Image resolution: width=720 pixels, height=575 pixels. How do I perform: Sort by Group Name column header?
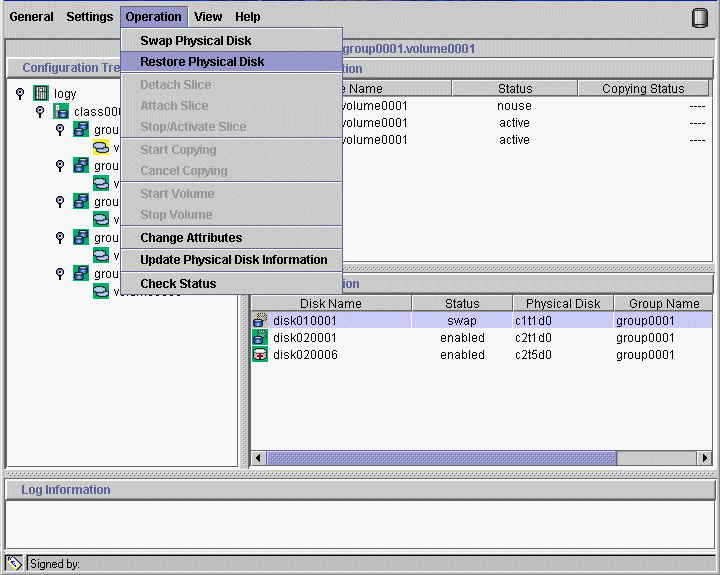pos(664,303)
